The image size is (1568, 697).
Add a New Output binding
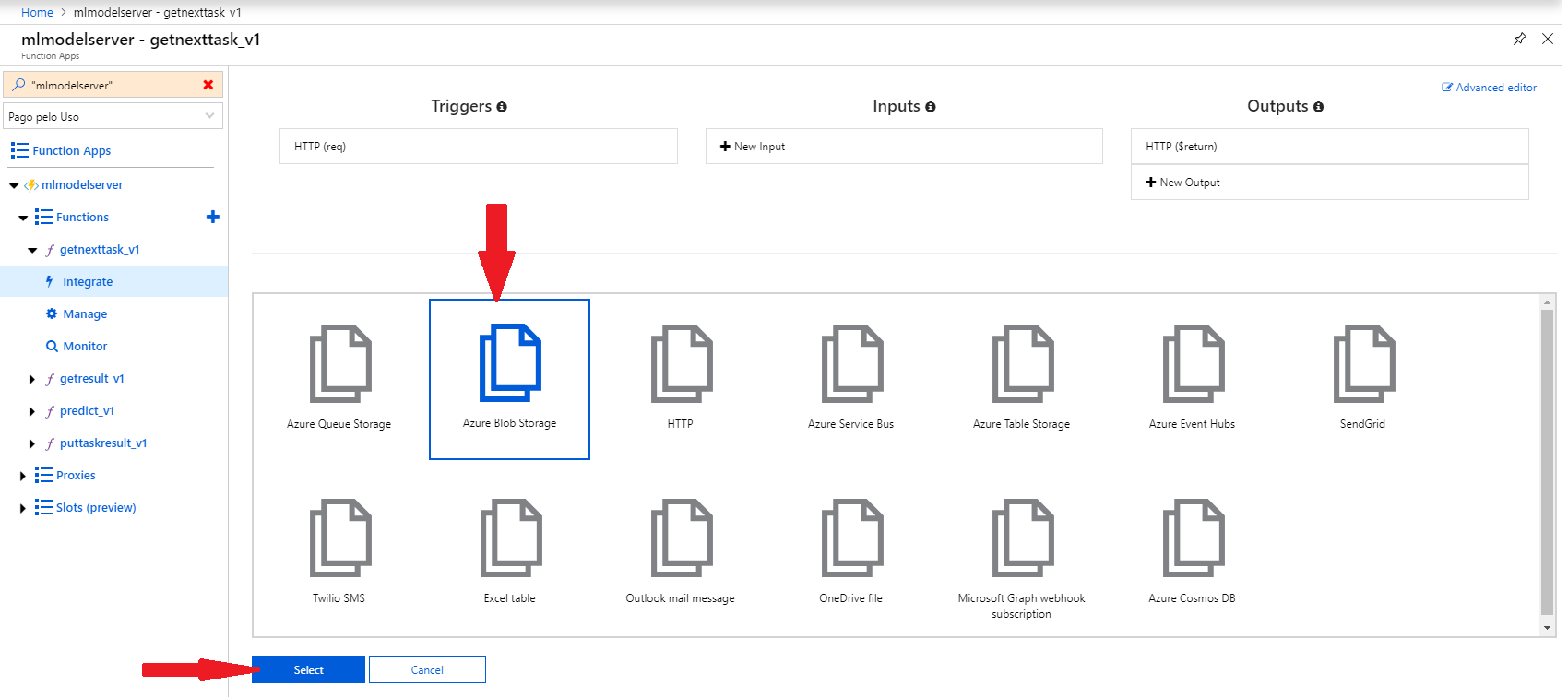(x=1330, y=183)
